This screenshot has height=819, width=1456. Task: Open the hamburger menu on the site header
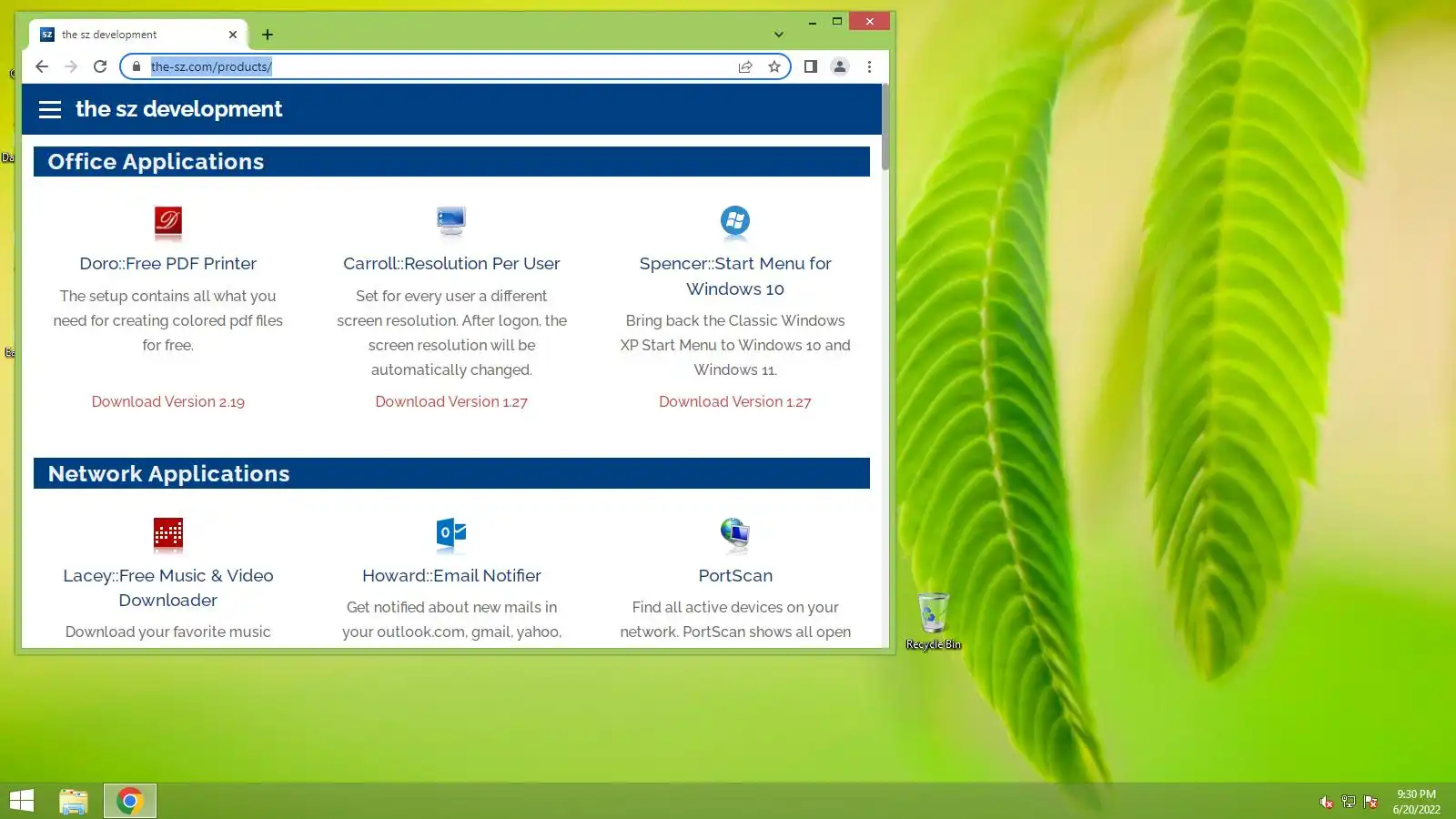pos(50,109)
